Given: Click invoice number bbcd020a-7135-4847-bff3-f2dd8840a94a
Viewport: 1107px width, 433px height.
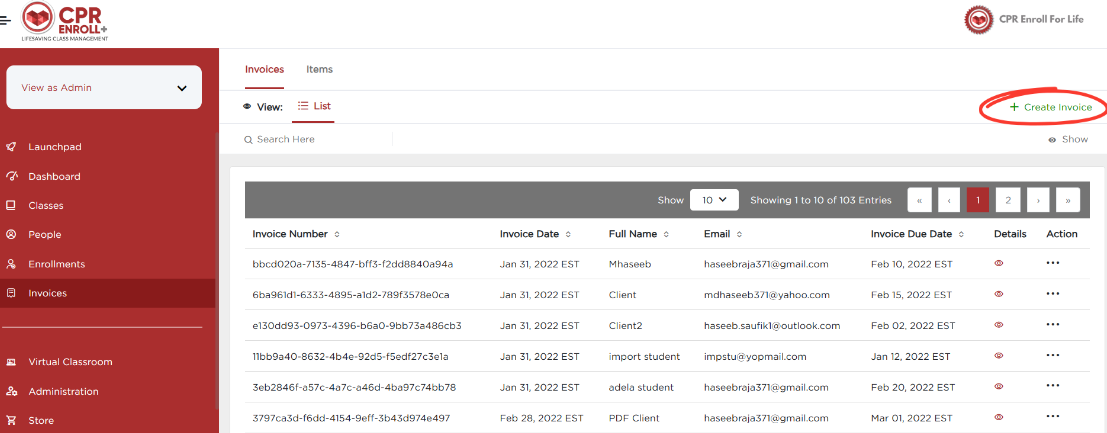Looking at the screenshot, I should tap(352, 264).
